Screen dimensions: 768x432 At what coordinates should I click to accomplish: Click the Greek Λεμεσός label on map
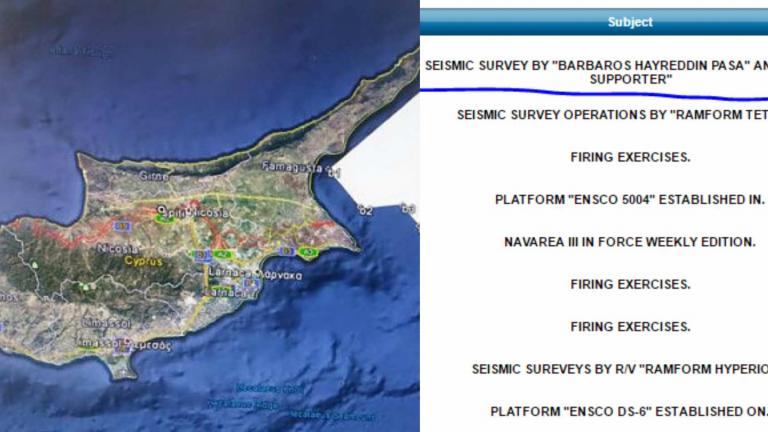151,345
